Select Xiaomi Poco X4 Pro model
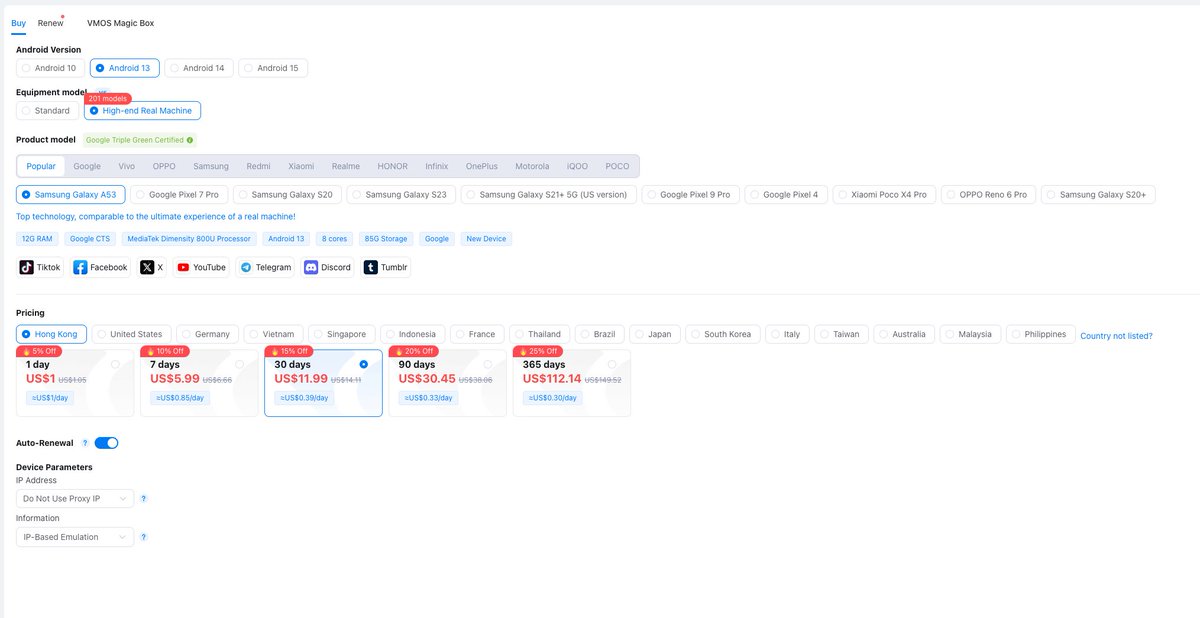The height and width of the screenshot is (618, 1200). point(884,194)
